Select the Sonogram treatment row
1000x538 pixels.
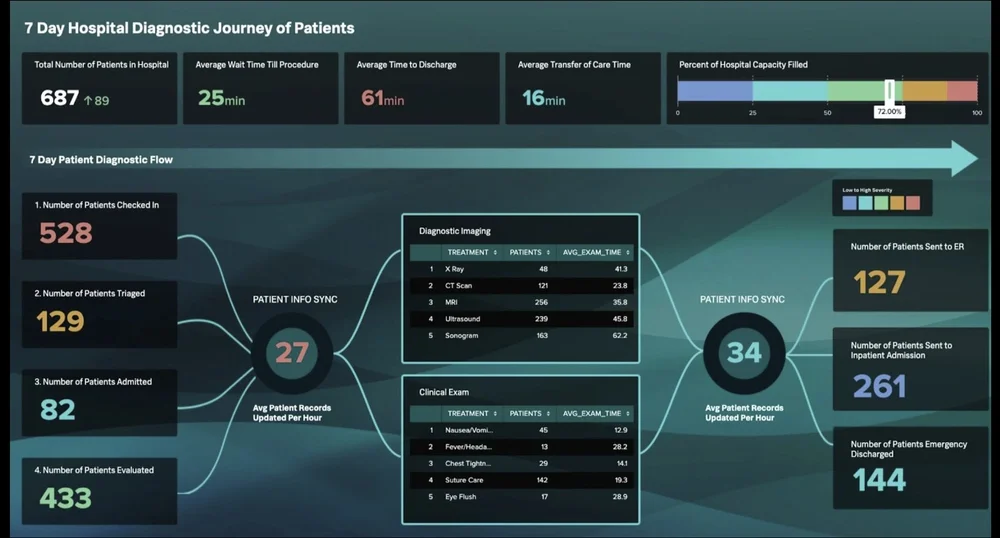tap(521, 335)
